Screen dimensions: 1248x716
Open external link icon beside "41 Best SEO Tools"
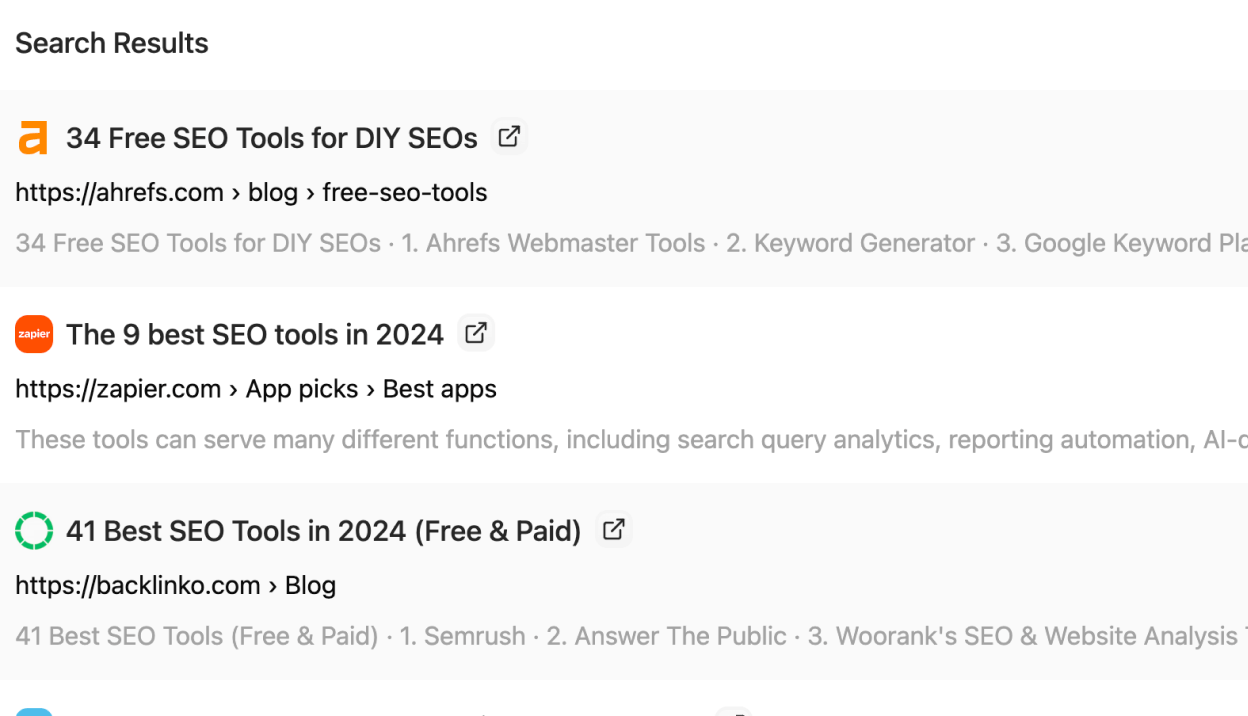[613, 529]
